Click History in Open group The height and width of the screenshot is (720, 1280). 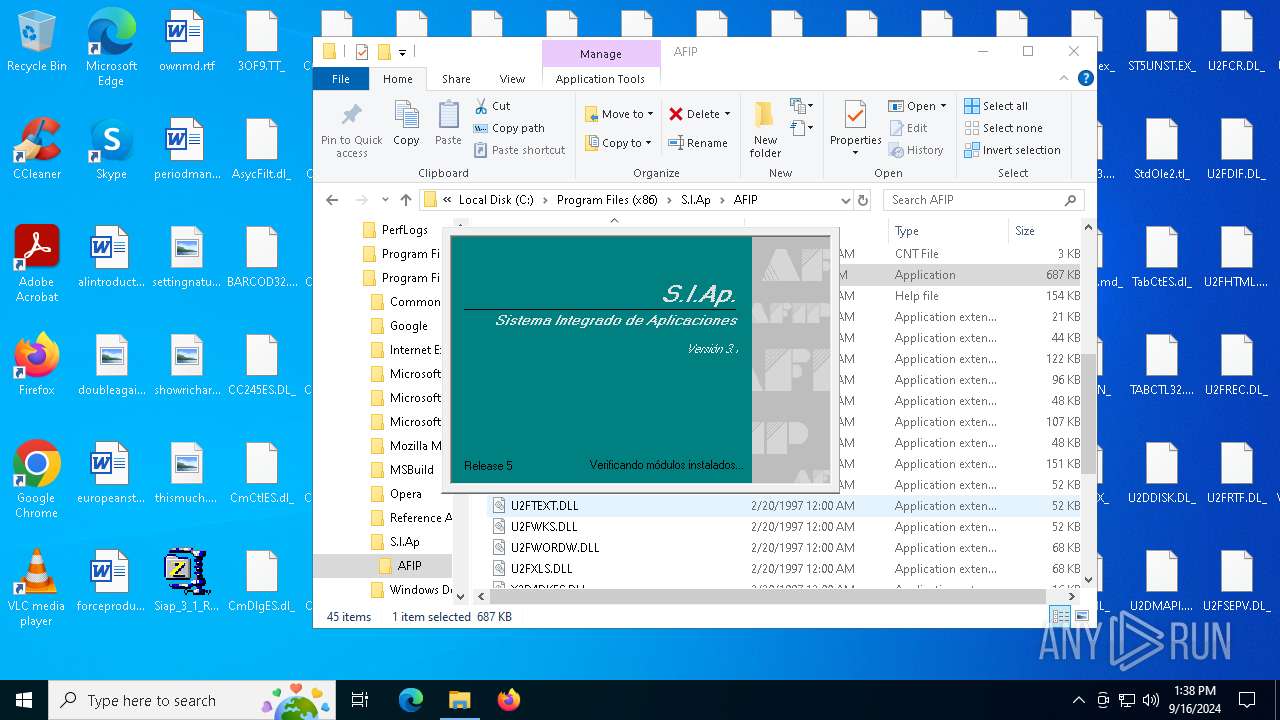[915, 150]
